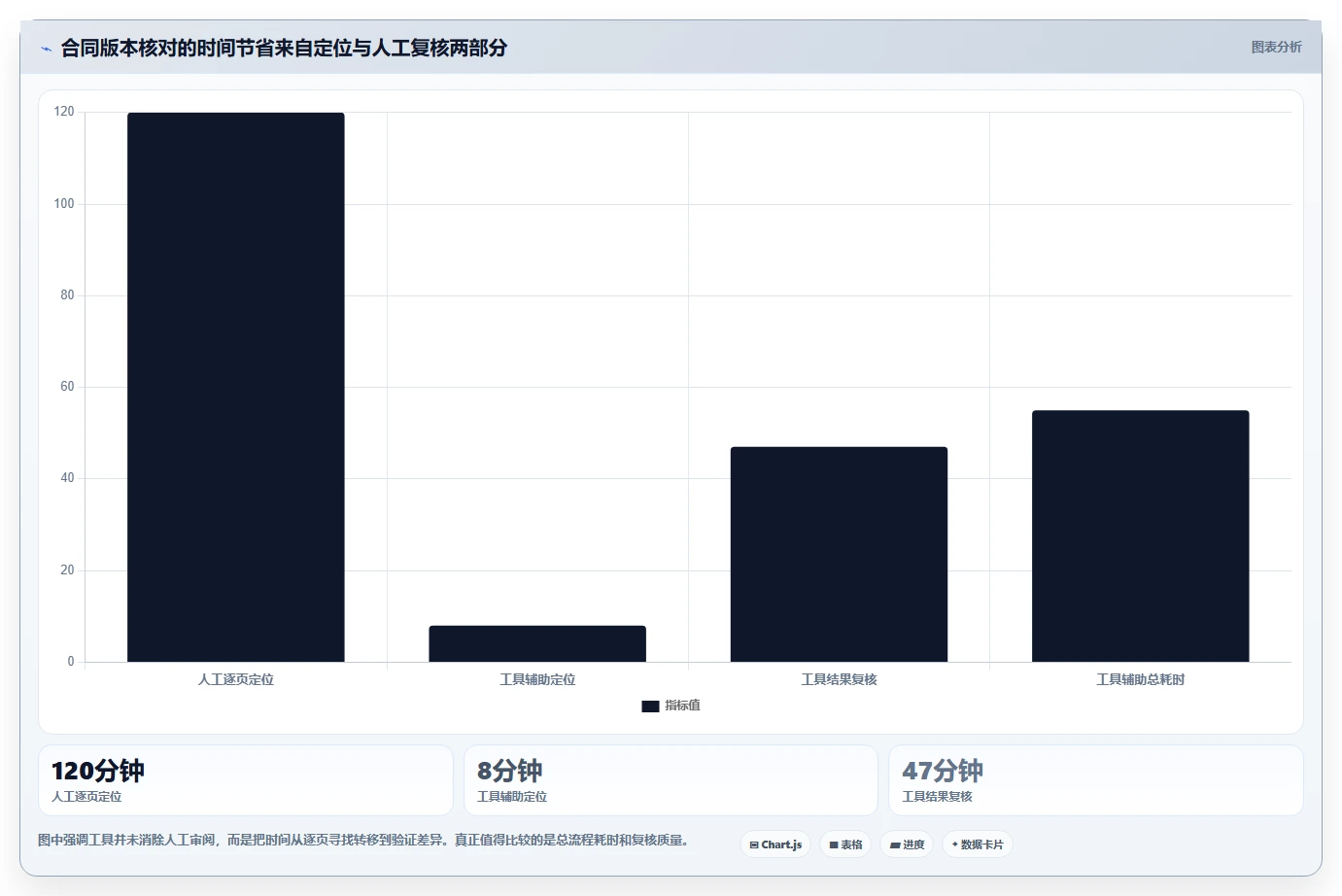Click the 人工逐页定位 x-axis label

236,679
